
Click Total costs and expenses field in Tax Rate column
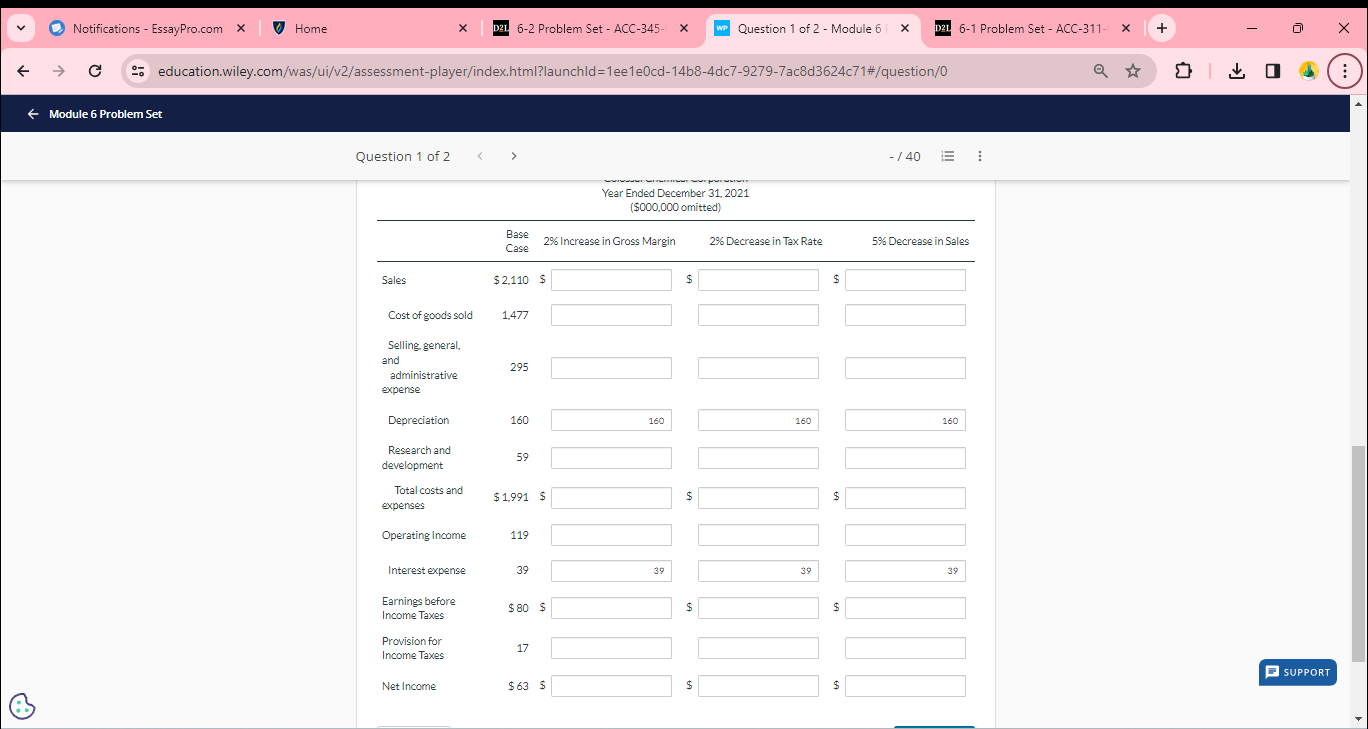(x=758, y=498)
